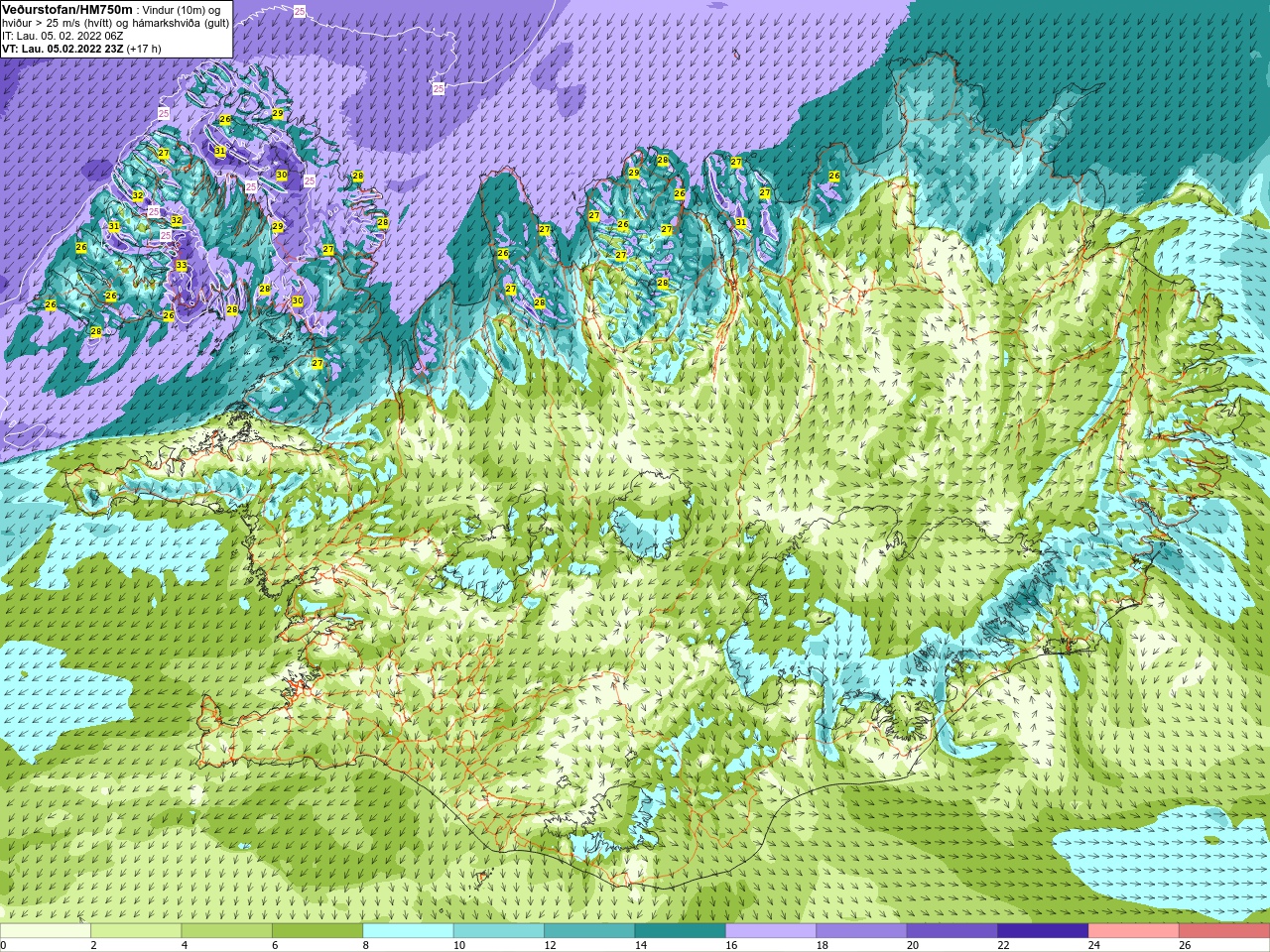Click the Veðurstofan/HM750m title text

pos(67,9)
